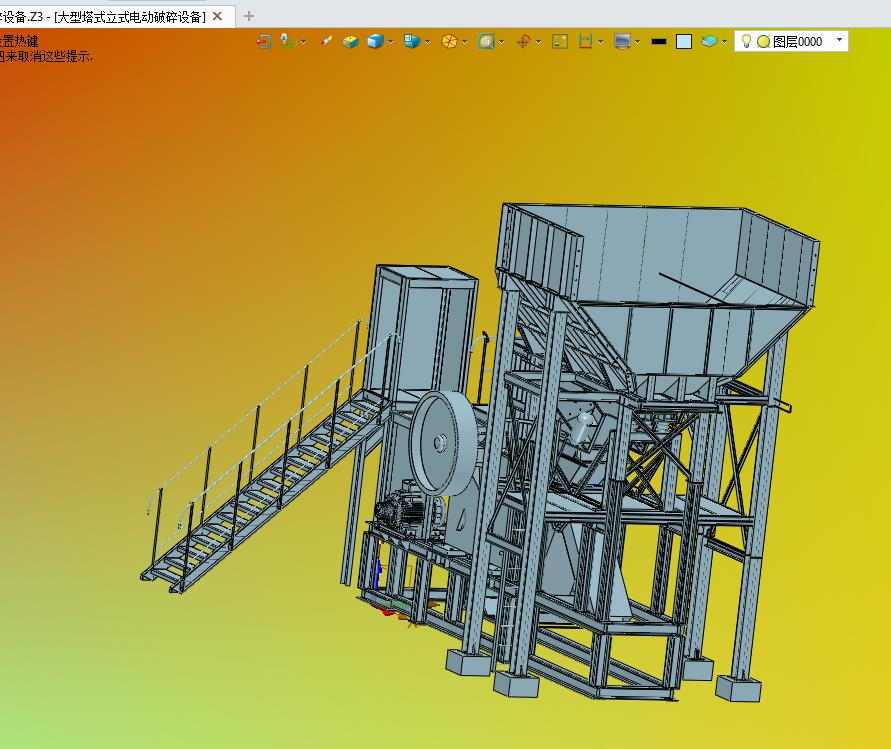Open the dropdown next to the pick filter icon
Screen dimensions: 891x749
pyautogui.click(x=303, y=42)
